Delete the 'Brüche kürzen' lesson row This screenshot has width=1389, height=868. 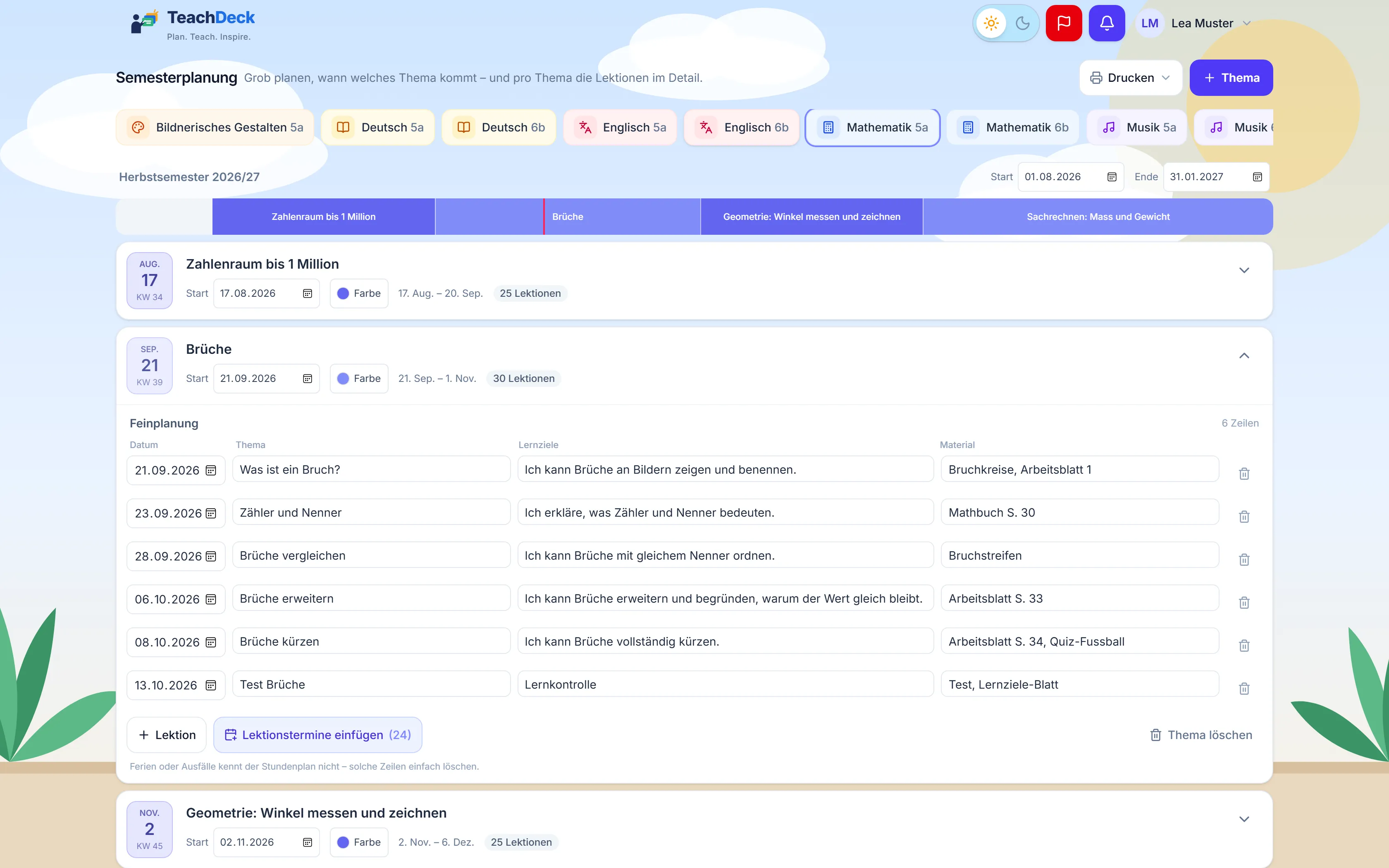pyautogui.click(x=1244, y=646)
